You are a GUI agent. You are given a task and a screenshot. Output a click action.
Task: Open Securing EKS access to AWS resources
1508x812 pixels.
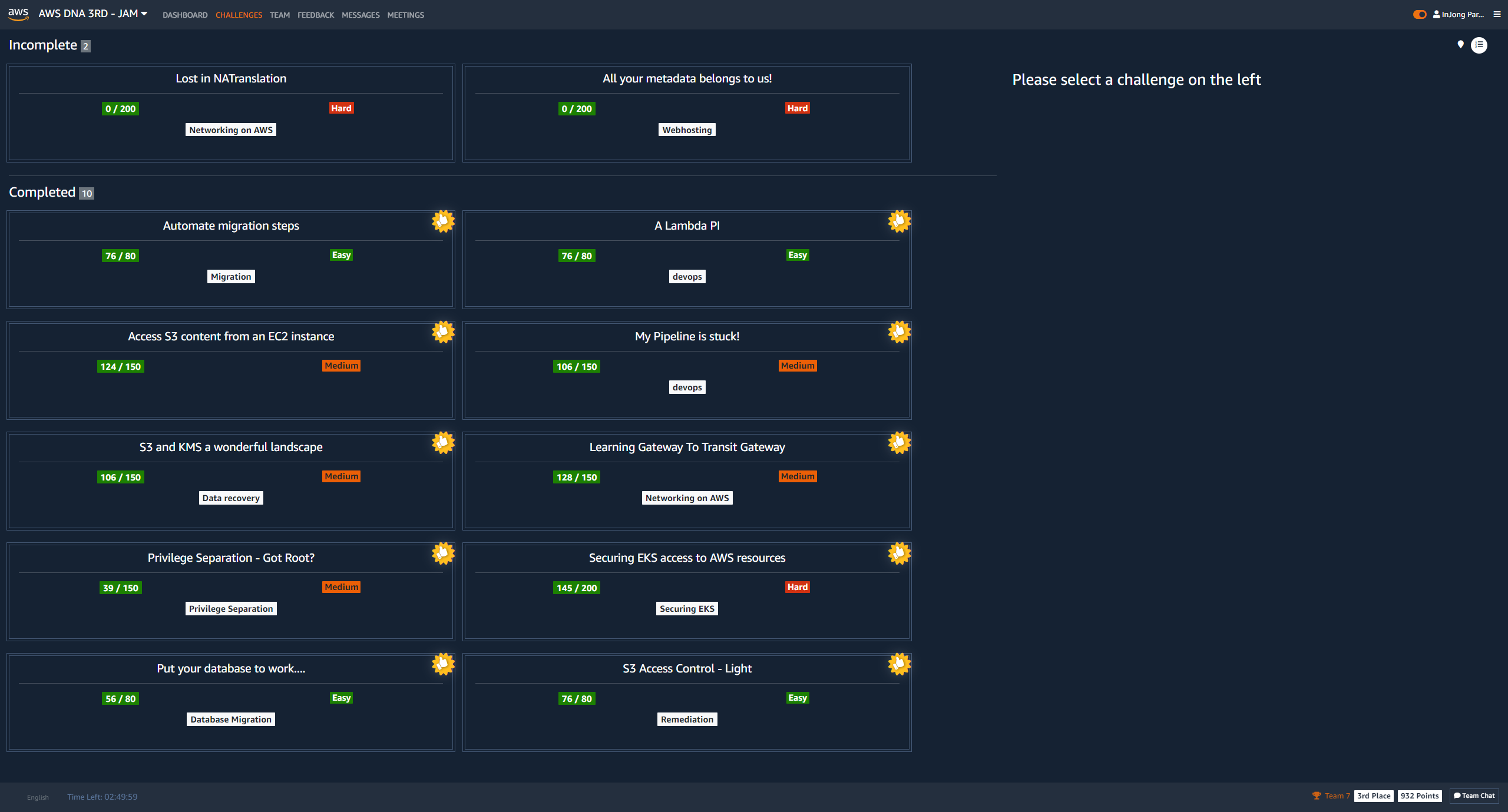click(687, 558)
